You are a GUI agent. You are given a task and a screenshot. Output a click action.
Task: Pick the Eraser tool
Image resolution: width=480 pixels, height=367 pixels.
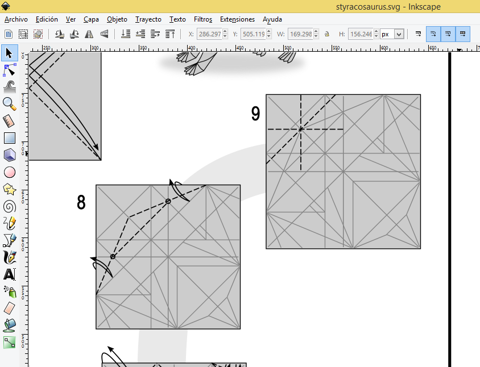pos(9,308)
